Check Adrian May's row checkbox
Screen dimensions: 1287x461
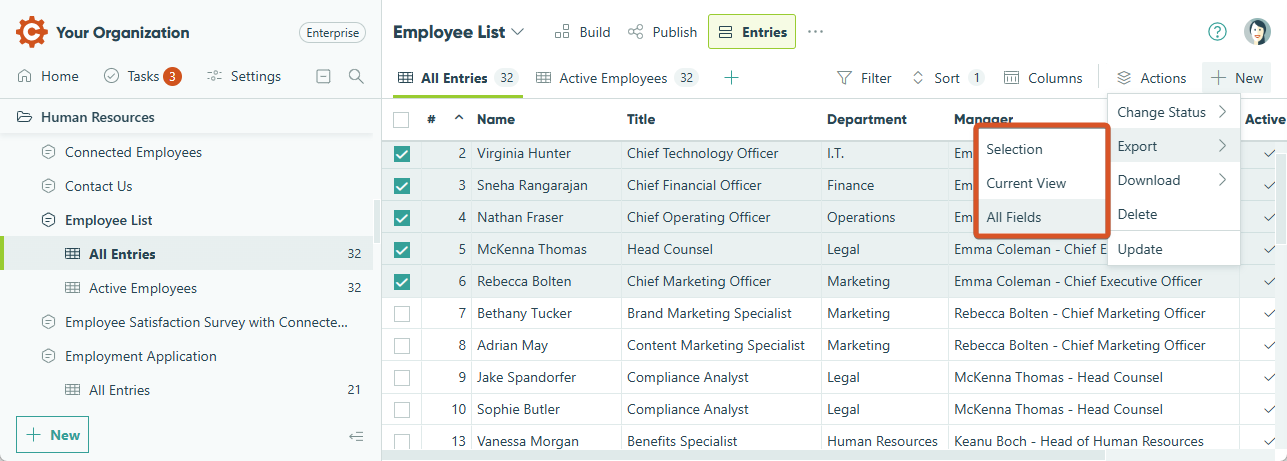coord(401,346)
